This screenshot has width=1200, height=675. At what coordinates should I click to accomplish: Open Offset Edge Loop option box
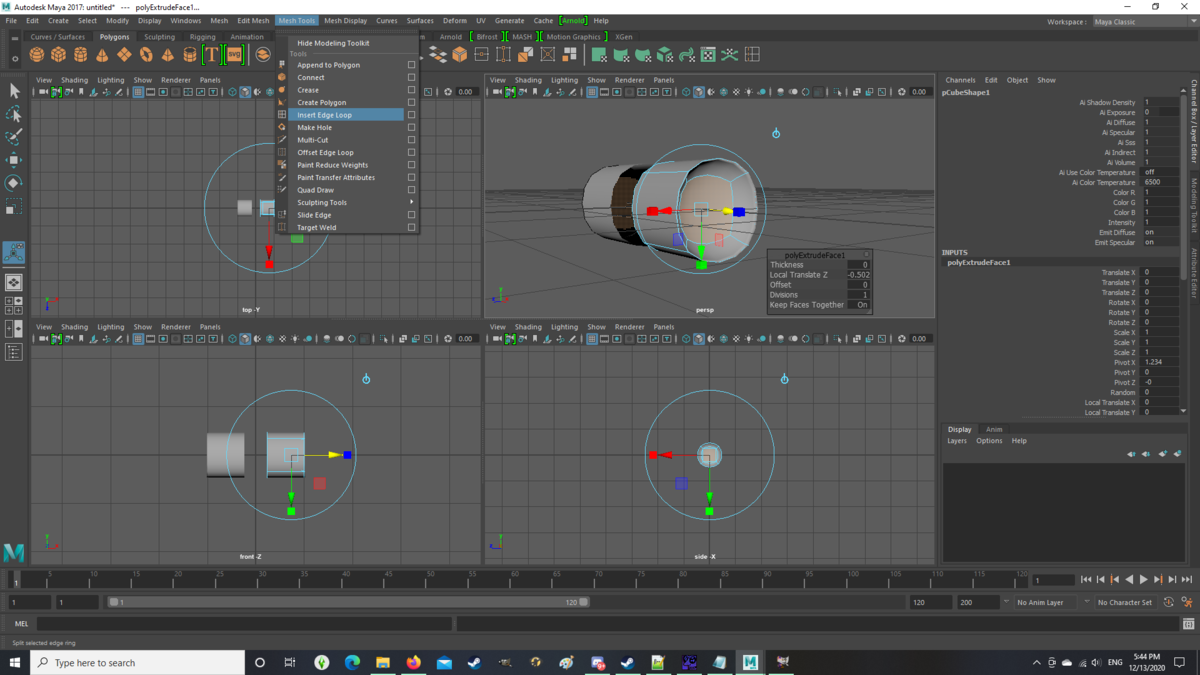tap(411, 152)
